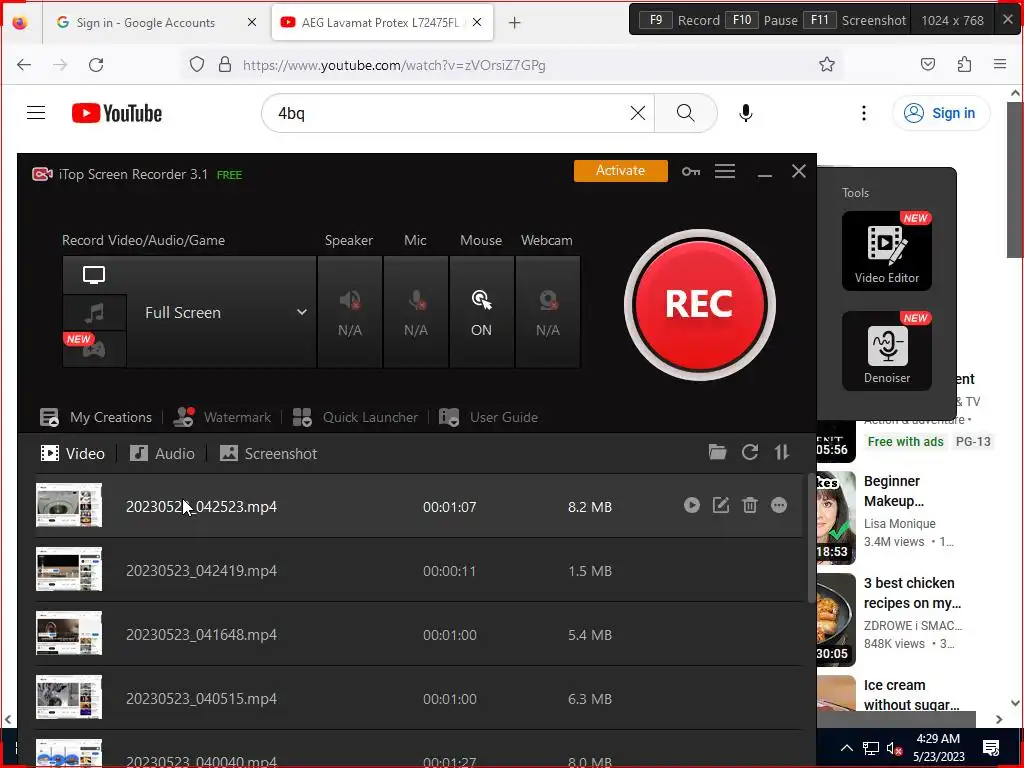This screenshot has width=1024, height=768.
Task: Go to YouTube home via logo
Action: tap(117, 113)
